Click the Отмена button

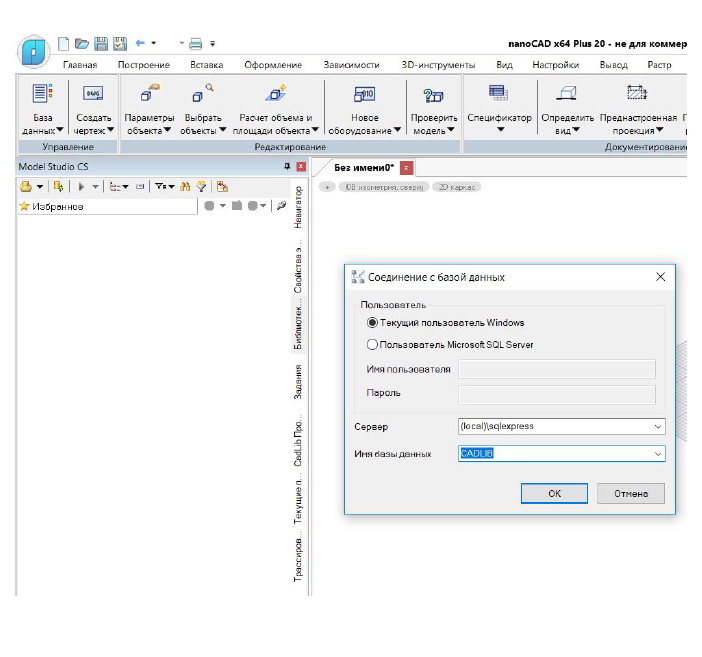point(631,494)
